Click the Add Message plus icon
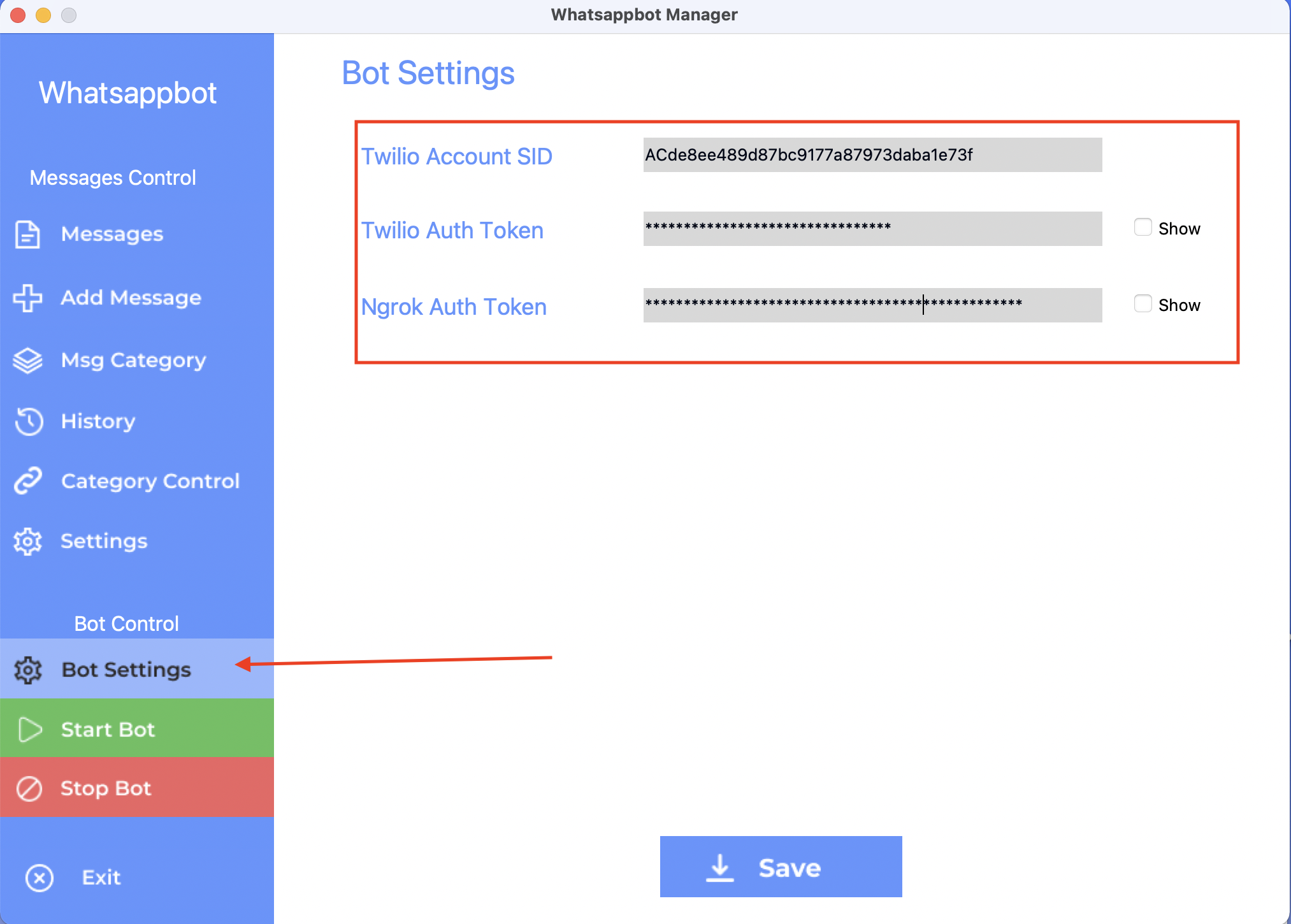The width and height of the screenshot is (1291, 924). click(27, 298)
